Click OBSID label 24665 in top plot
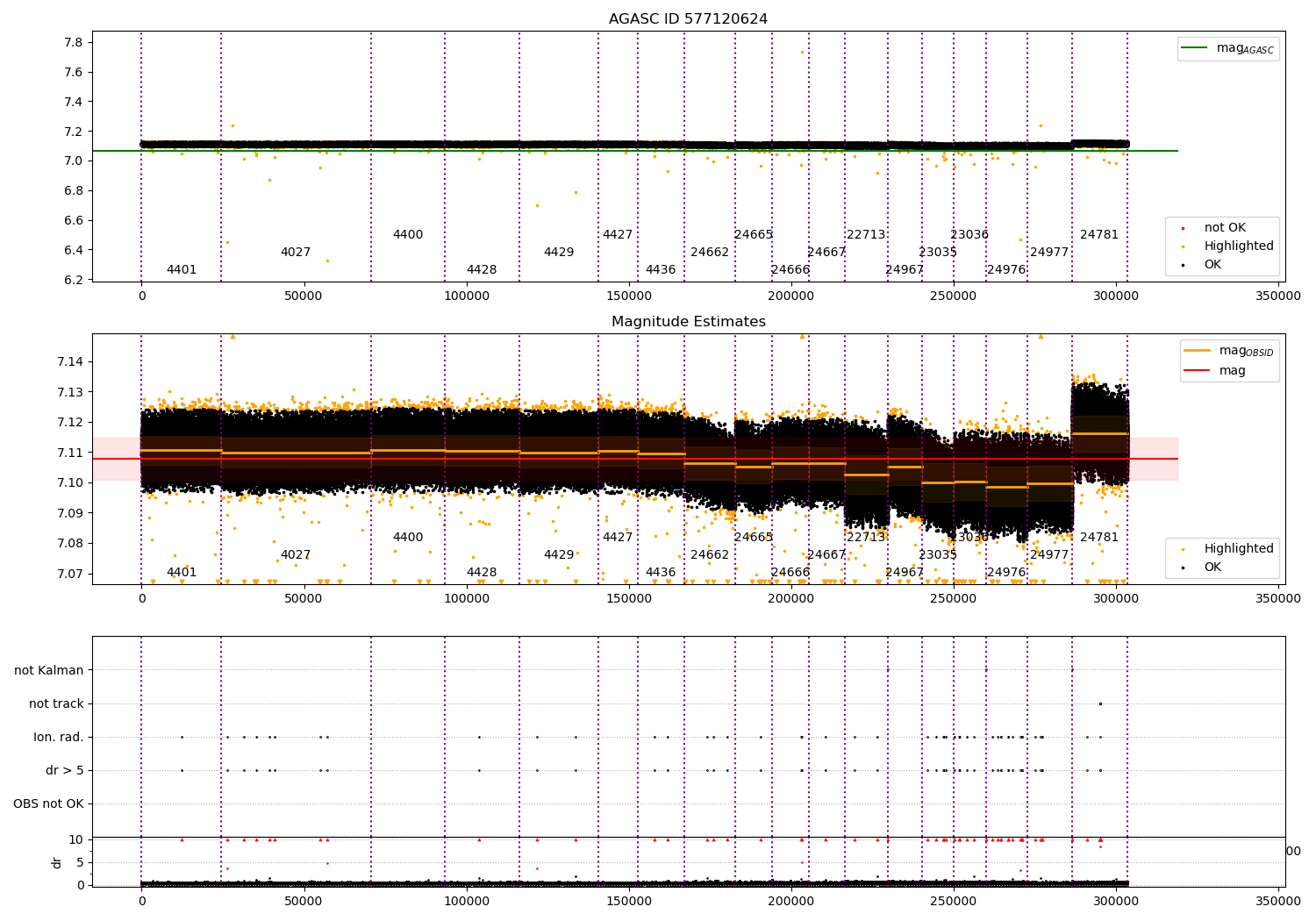This screenshot has width=1316, height=921. tap(754, 235)
